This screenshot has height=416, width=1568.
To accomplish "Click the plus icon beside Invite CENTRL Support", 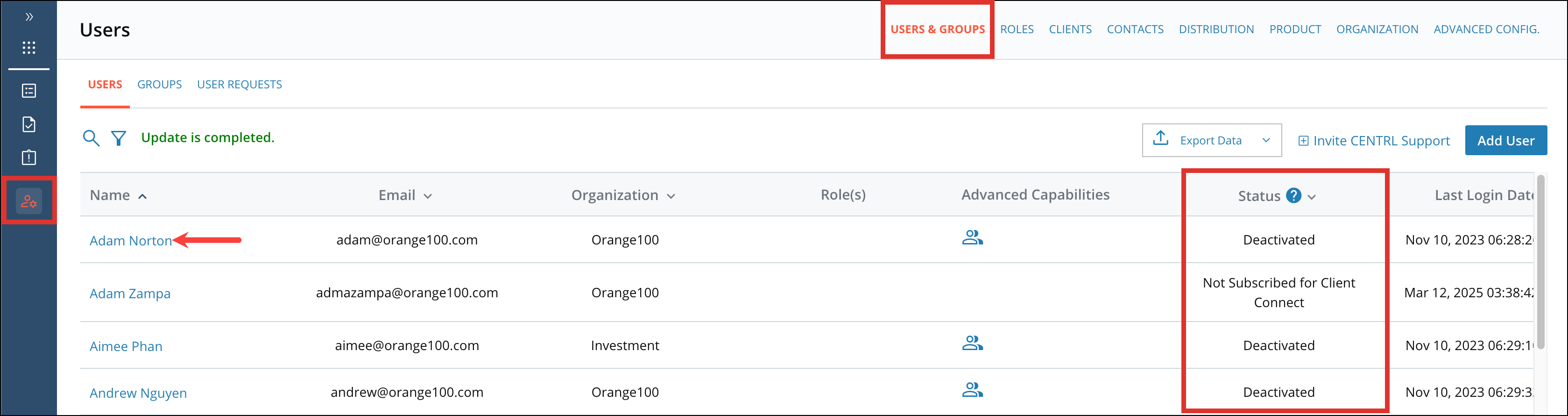I will coord(1303,141).
